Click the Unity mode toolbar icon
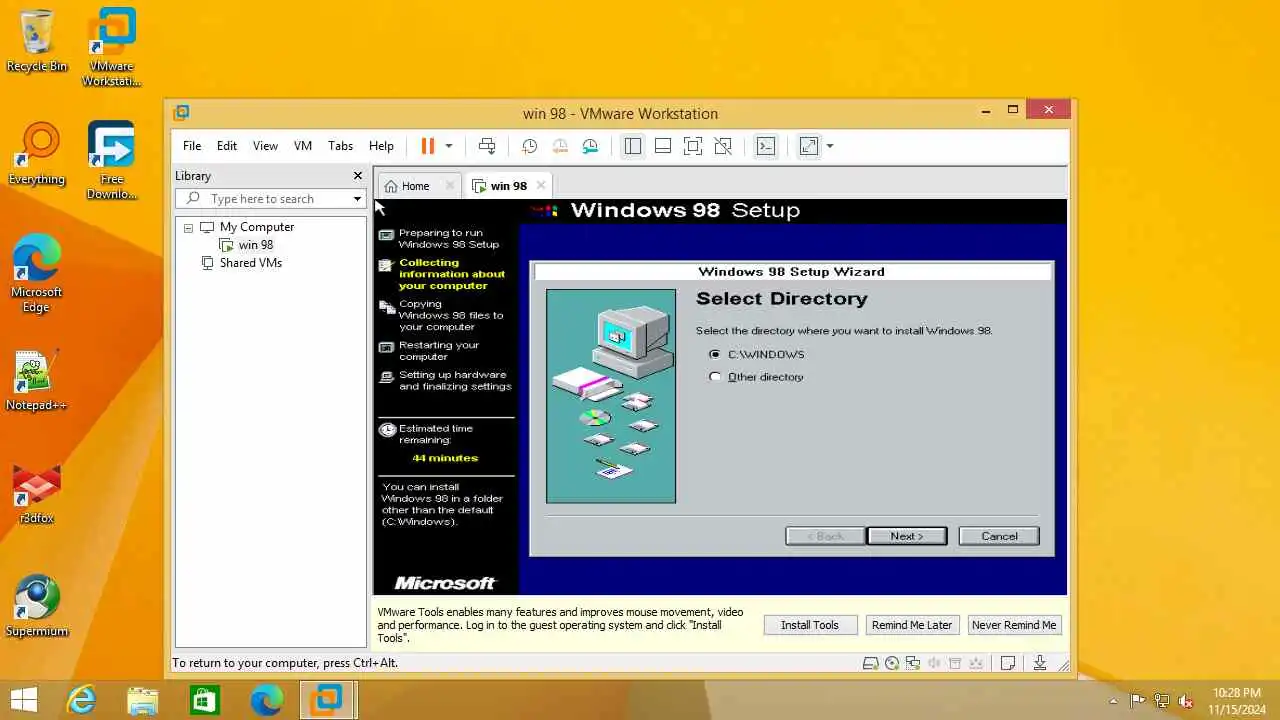Image resolution: width=1280 pixels, height=720 pixels. pyautogui.click(x=723, y=146)
